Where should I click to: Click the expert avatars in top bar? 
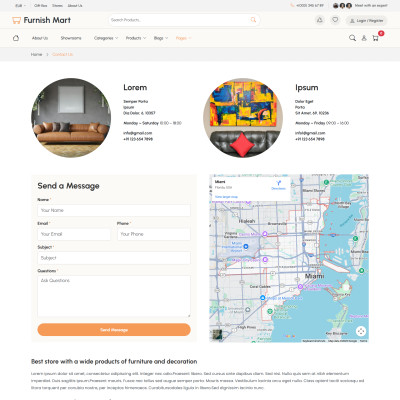(342, 6)
